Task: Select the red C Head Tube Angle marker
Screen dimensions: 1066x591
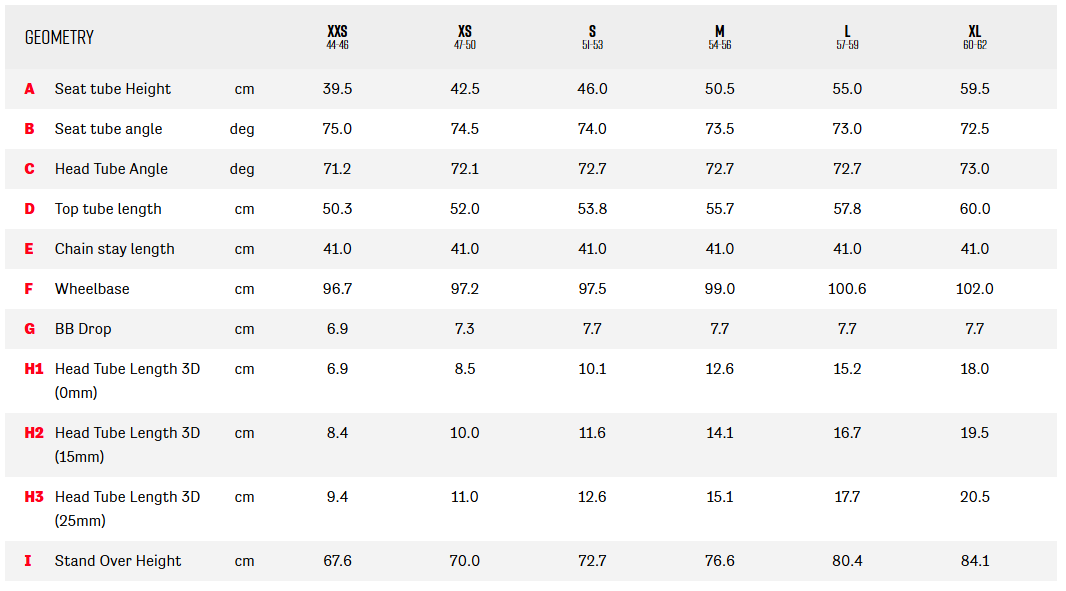Action: coord(29,169)
